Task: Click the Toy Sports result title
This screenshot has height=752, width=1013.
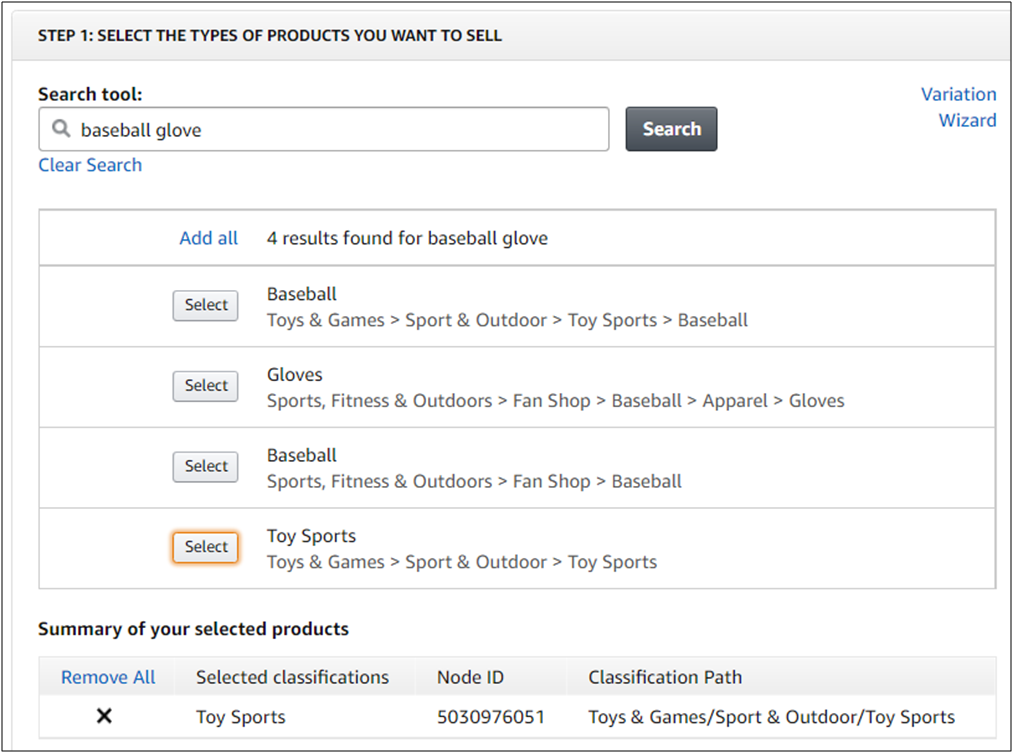Action: [311, 536]
